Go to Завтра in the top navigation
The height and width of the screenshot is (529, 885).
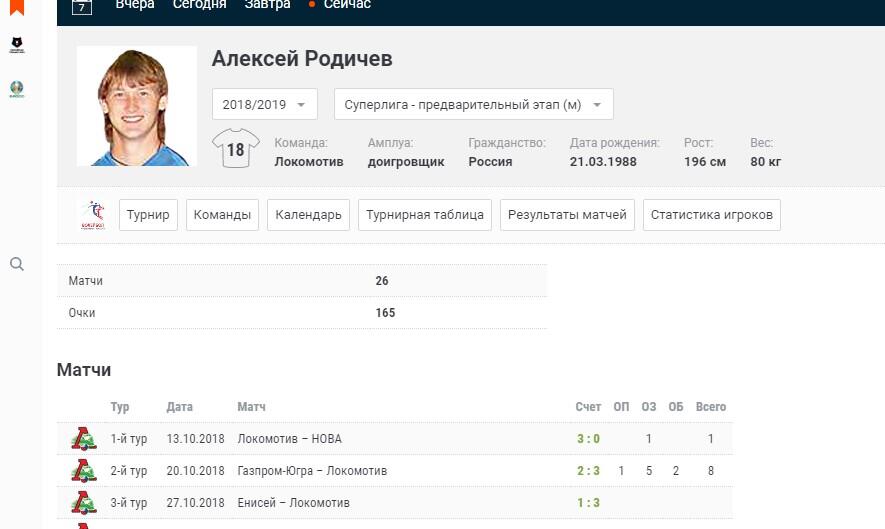coord(267,5)
